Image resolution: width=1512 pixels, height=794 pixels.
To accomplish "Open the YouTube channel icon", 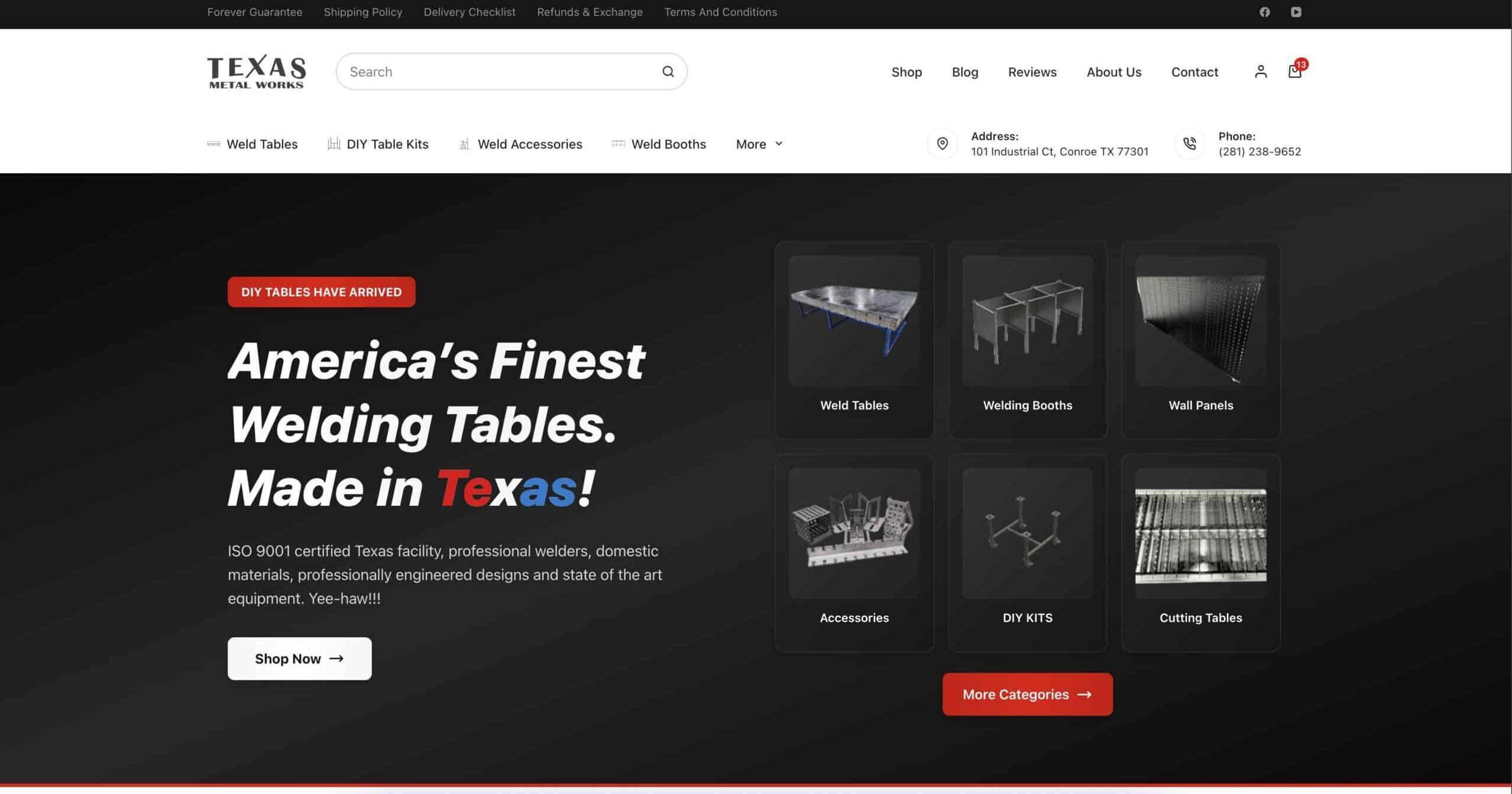I will click(1296, 12).
